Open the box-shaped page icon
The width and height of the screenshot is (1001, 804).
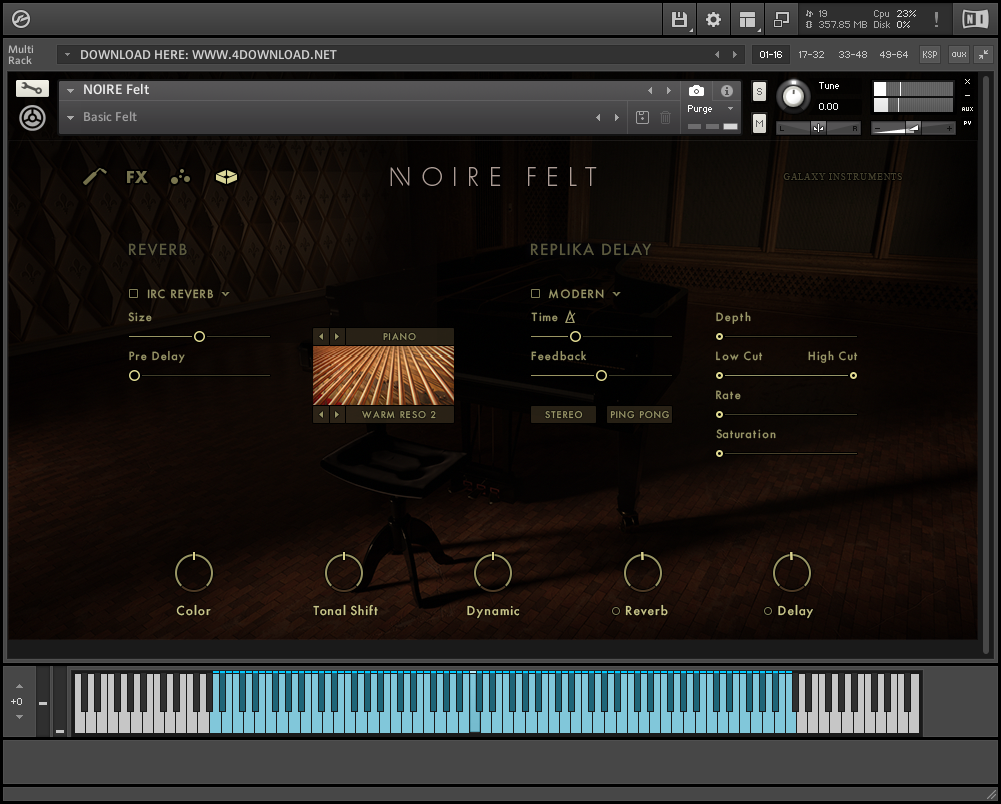(x=226, y=177)
